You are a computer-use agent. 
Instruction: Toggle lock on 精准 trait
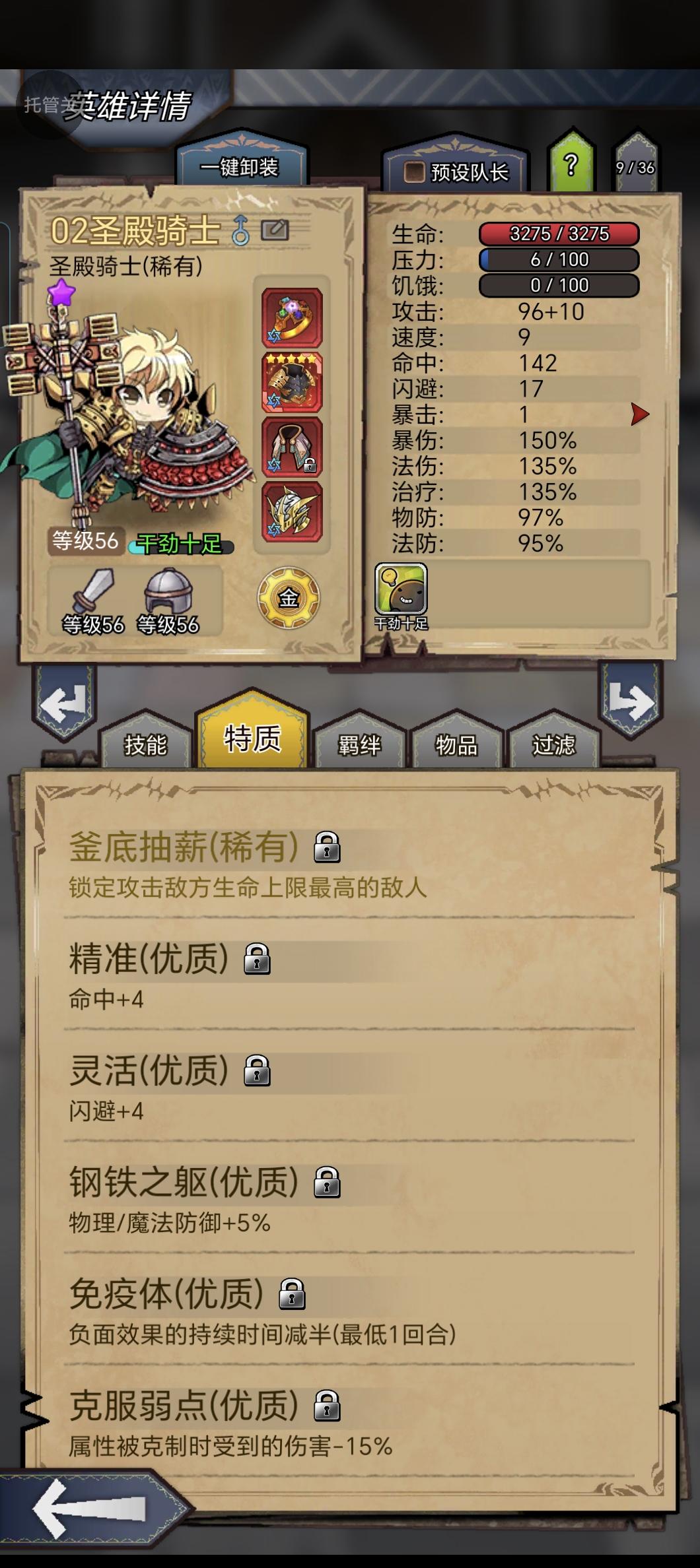258,958
